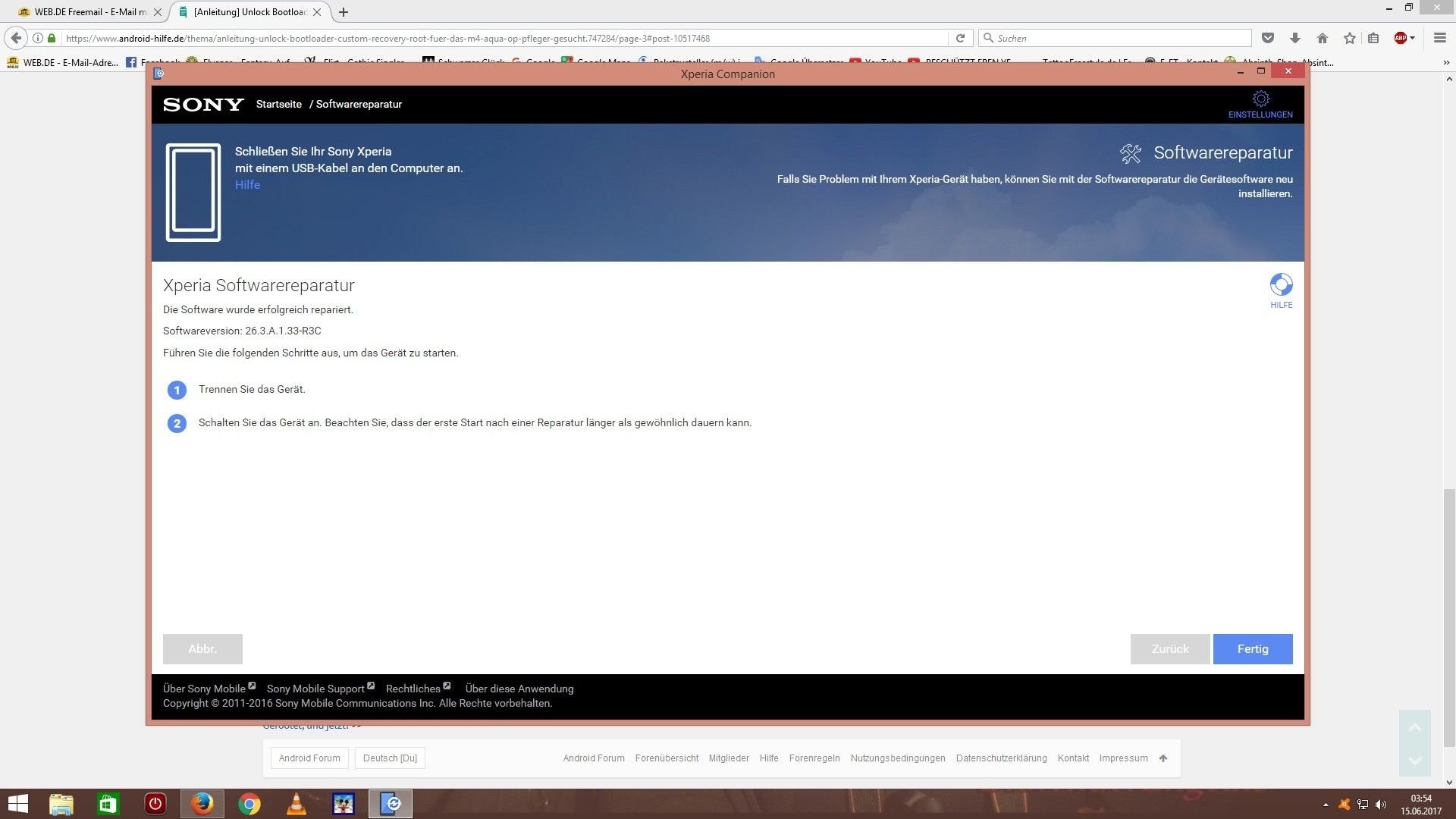Viewport: 1456px width, 819px height.
Task: Open Einstellungen gear in Xperia Companion
Action: (1260, 105)
